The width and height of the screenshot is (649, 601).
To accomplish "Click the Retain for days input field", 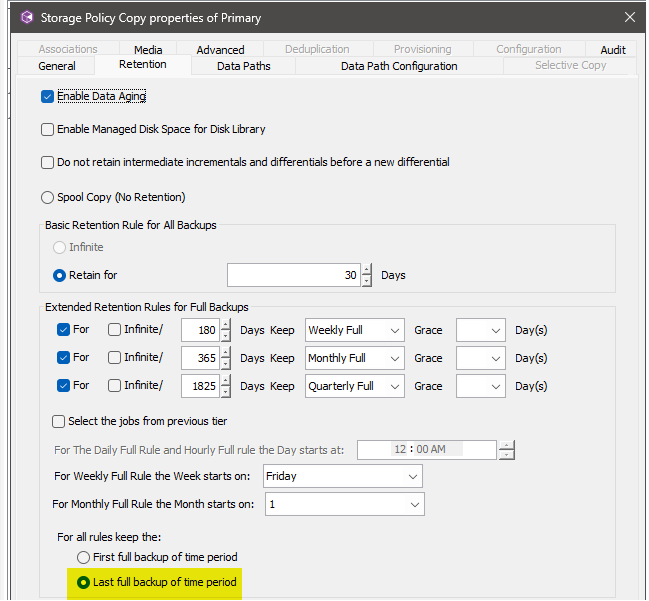I will click(x=293, y=275).
